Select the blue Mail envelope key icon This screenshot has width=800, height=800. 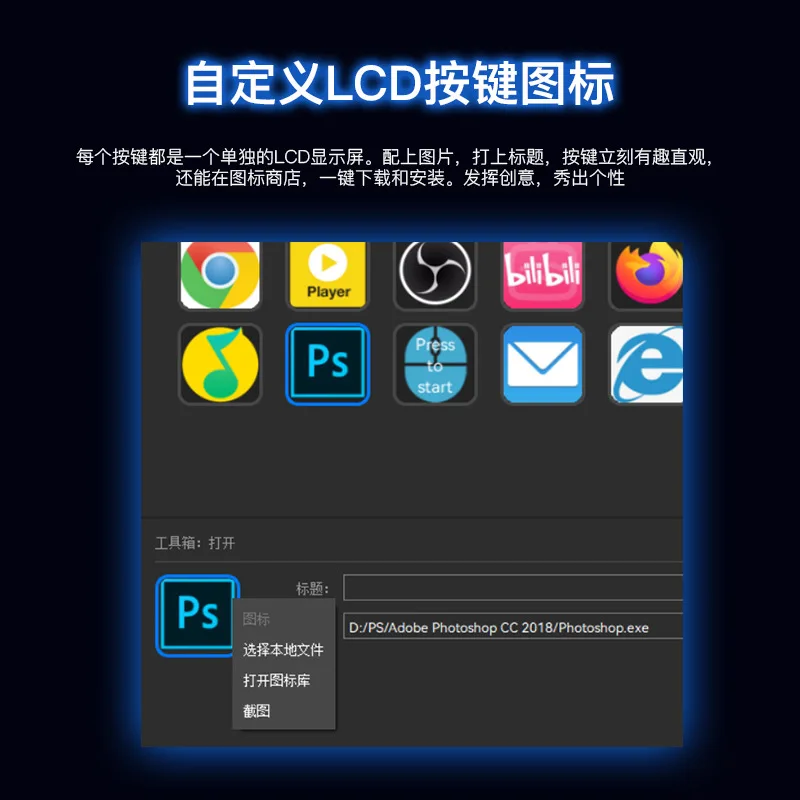(543, 364)
